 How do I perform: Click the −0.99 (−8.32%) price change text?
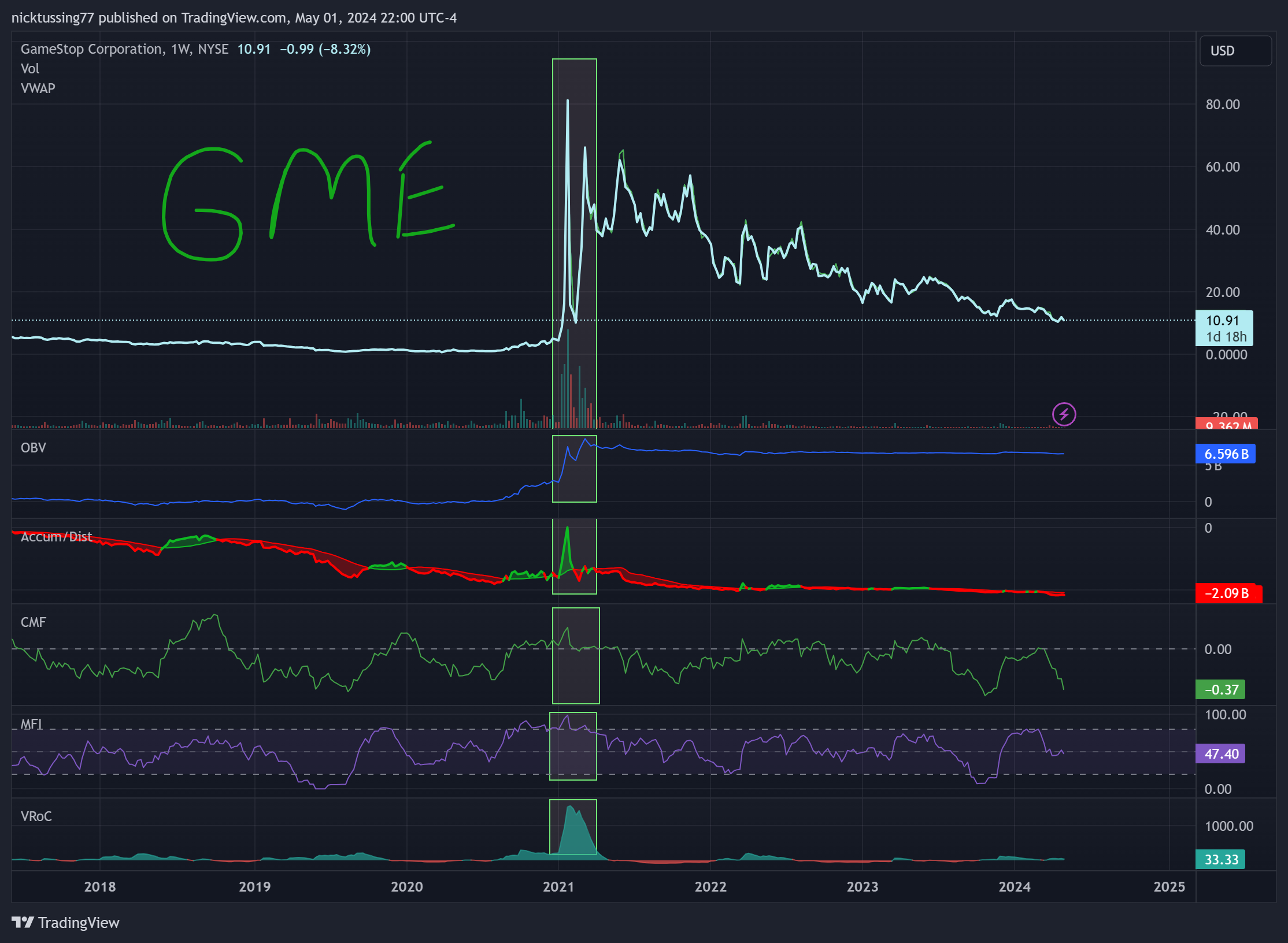(x=325, y=49)
